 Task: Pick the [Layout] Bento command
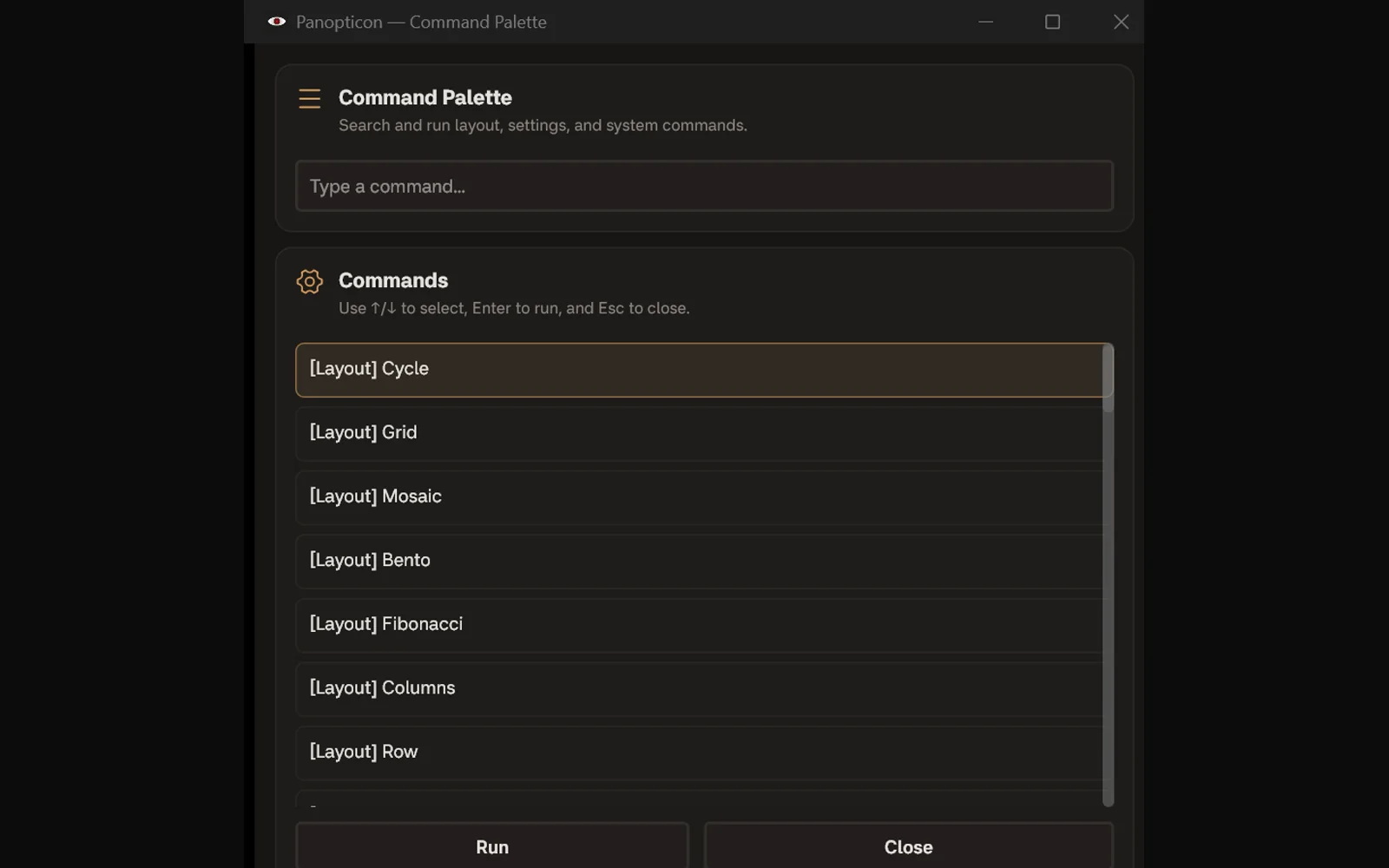point(699,561)
